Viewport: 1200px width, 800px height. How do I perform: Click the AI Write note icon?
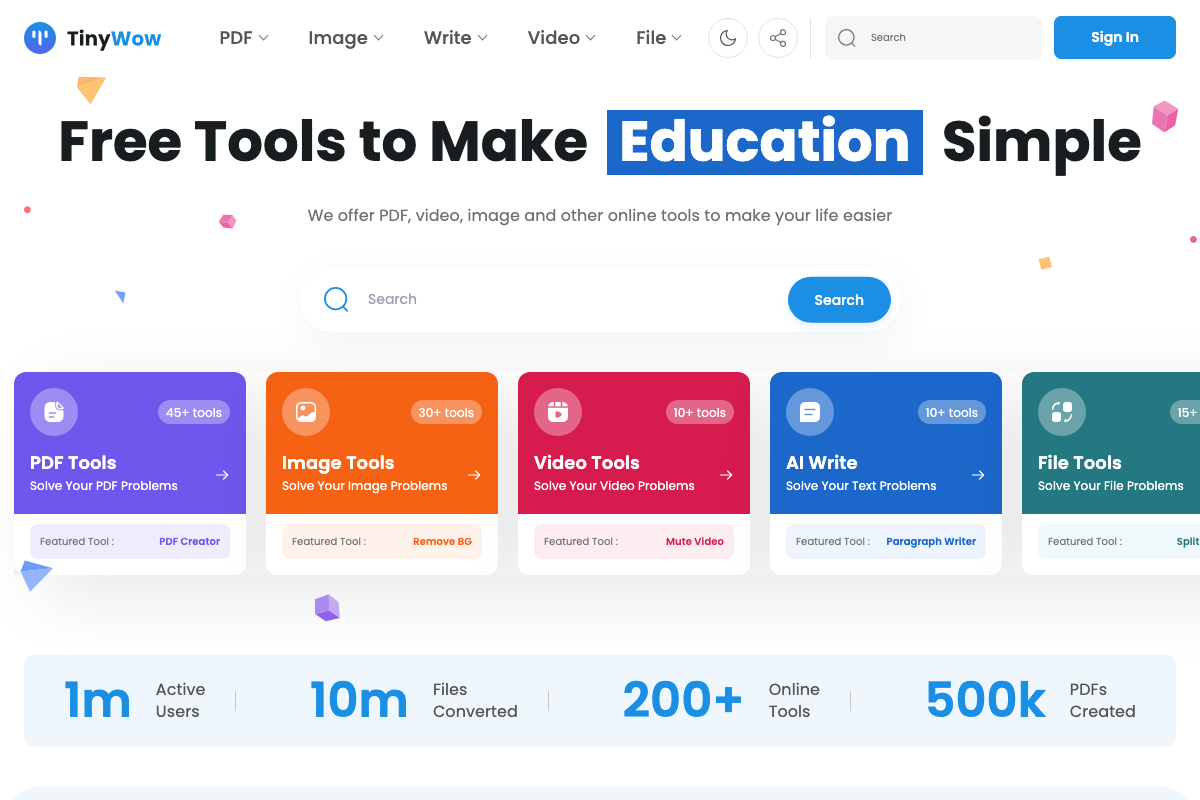[x=810, y=412]
